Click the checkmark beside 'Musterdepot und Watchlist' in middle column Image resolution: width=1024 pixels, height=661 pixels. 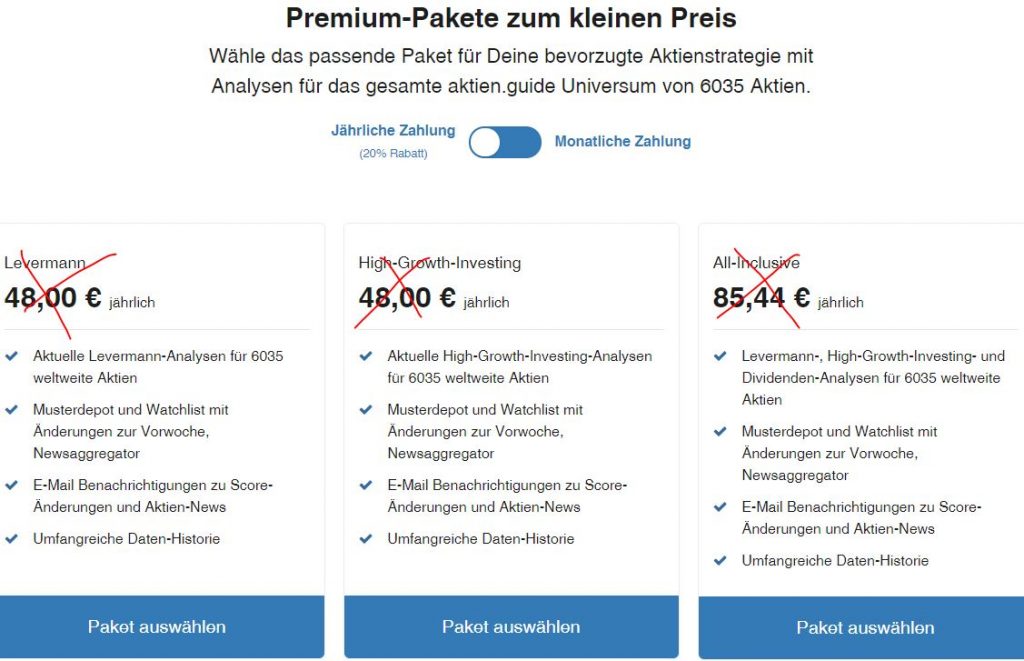coord(364,409)
